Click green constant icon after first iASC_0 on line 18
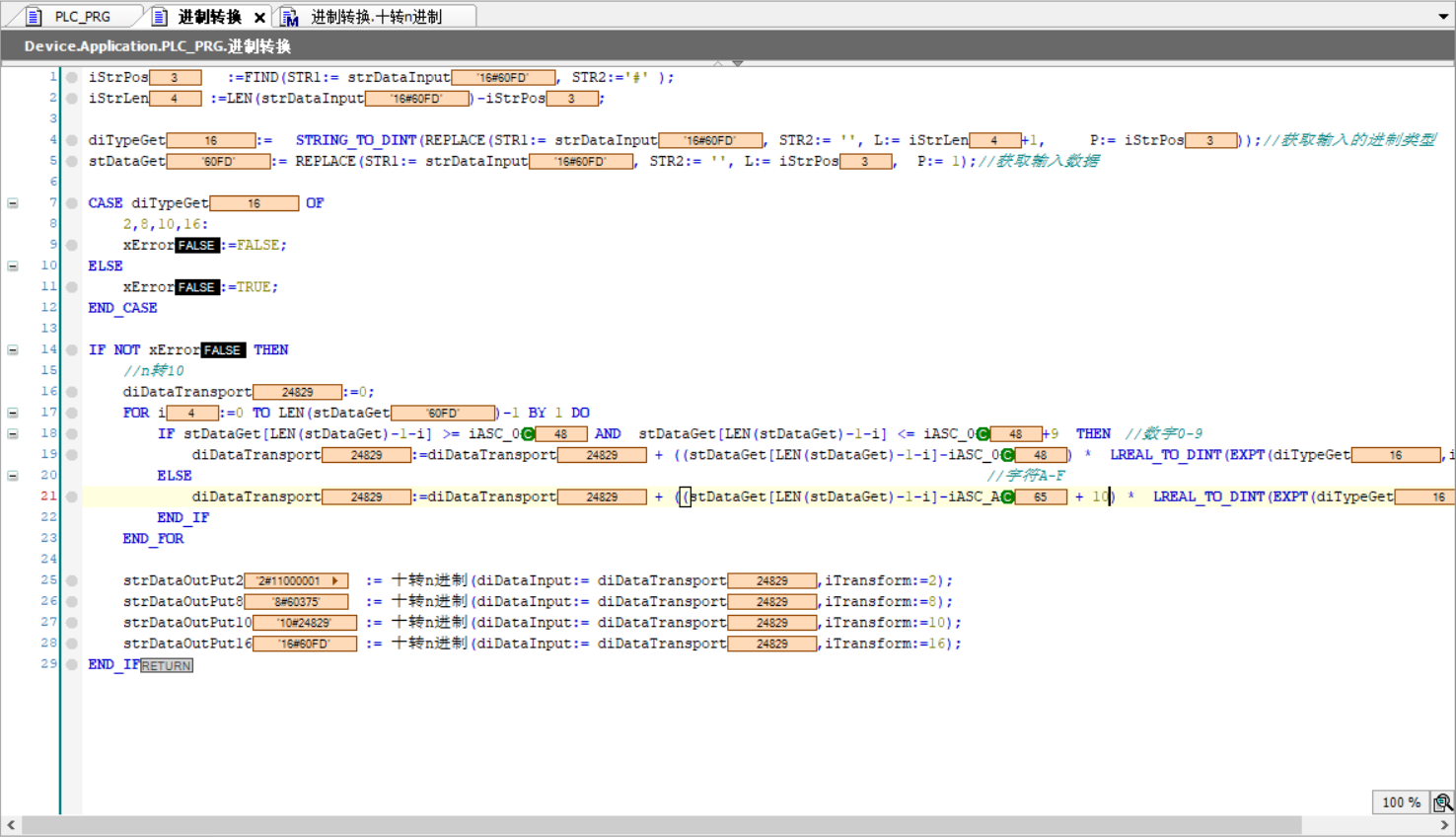 point(528,434)
